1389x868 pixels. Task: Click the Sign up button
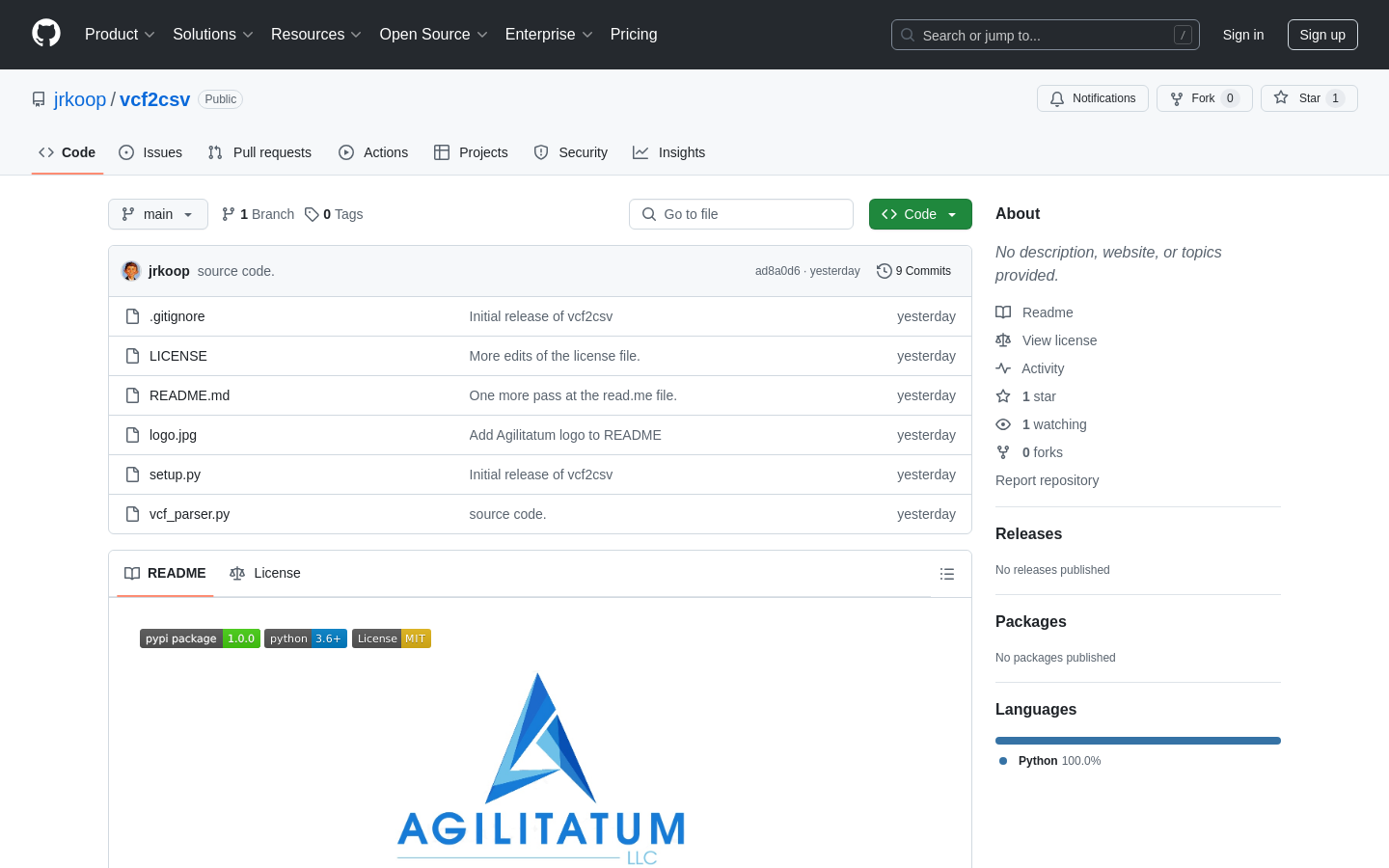tap(1322, 35)
